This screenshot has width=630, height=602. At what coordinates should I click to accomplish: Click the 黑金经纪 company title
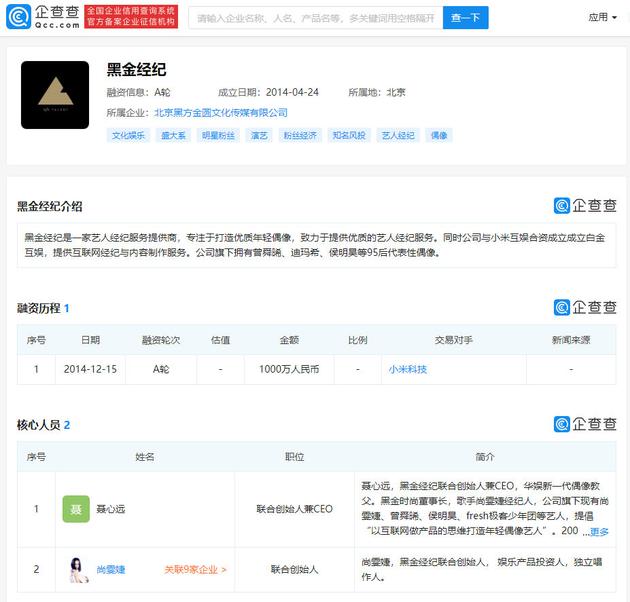[x=136, y=70]
